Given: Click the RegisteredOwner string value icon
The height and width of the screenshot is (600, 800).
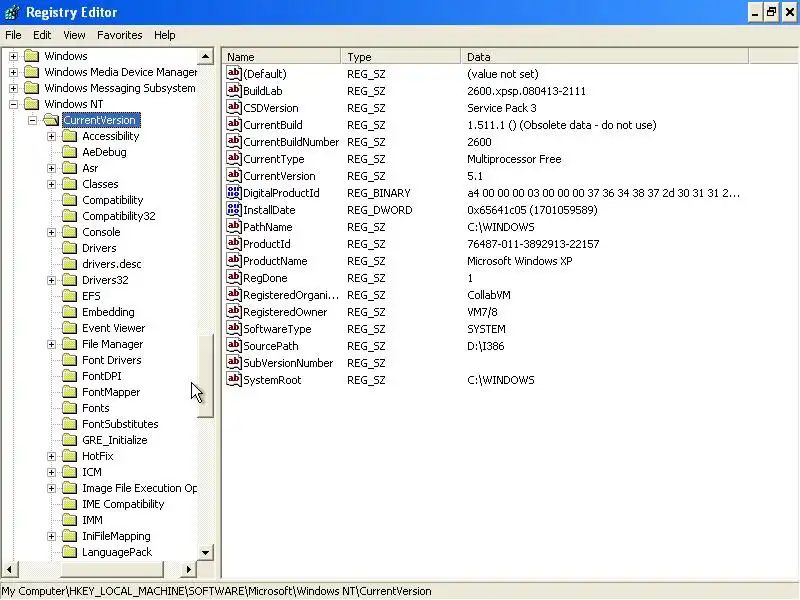Looking at the screenshot, I should pos(234,311).
